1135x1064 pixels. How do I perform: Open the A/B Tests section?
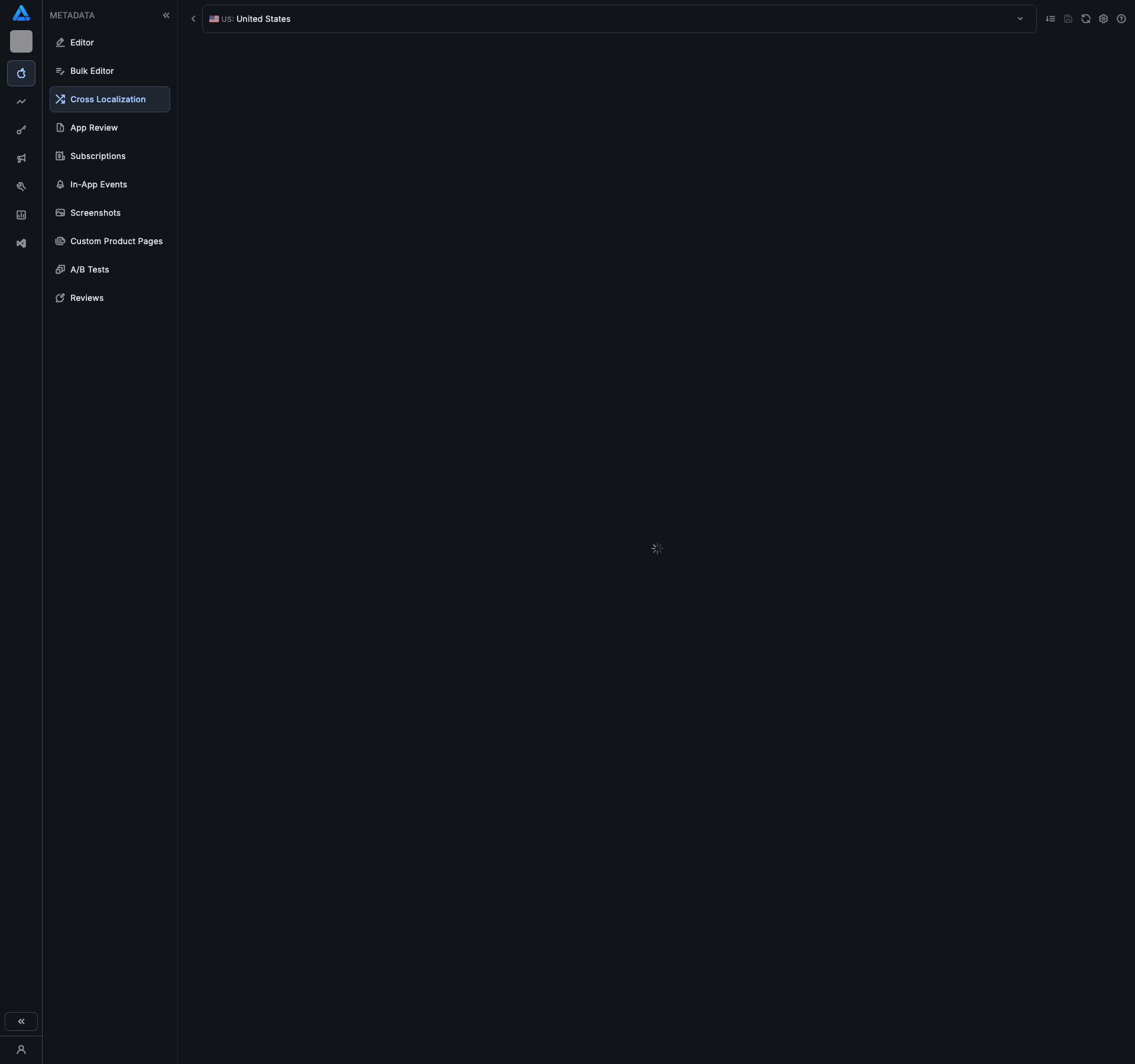tap(89, 270)
